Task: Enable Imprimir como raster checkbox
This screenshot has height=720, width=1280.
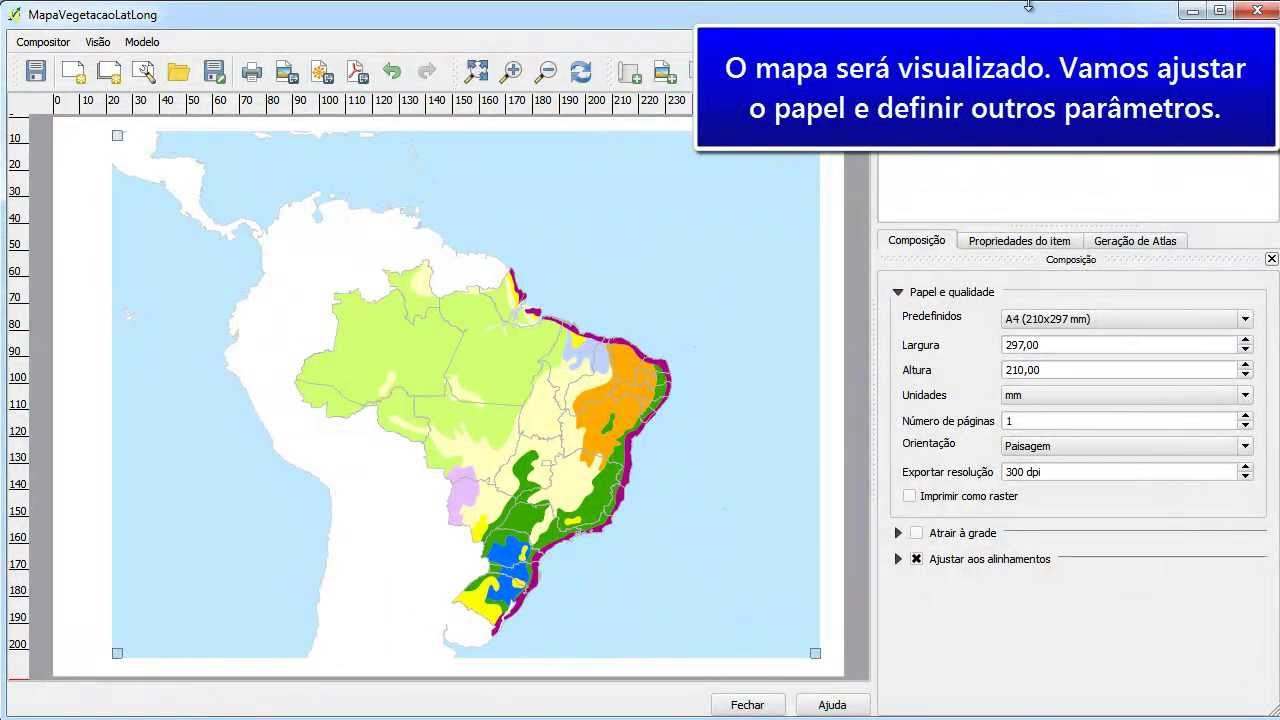Action: [x=909, y=496]
